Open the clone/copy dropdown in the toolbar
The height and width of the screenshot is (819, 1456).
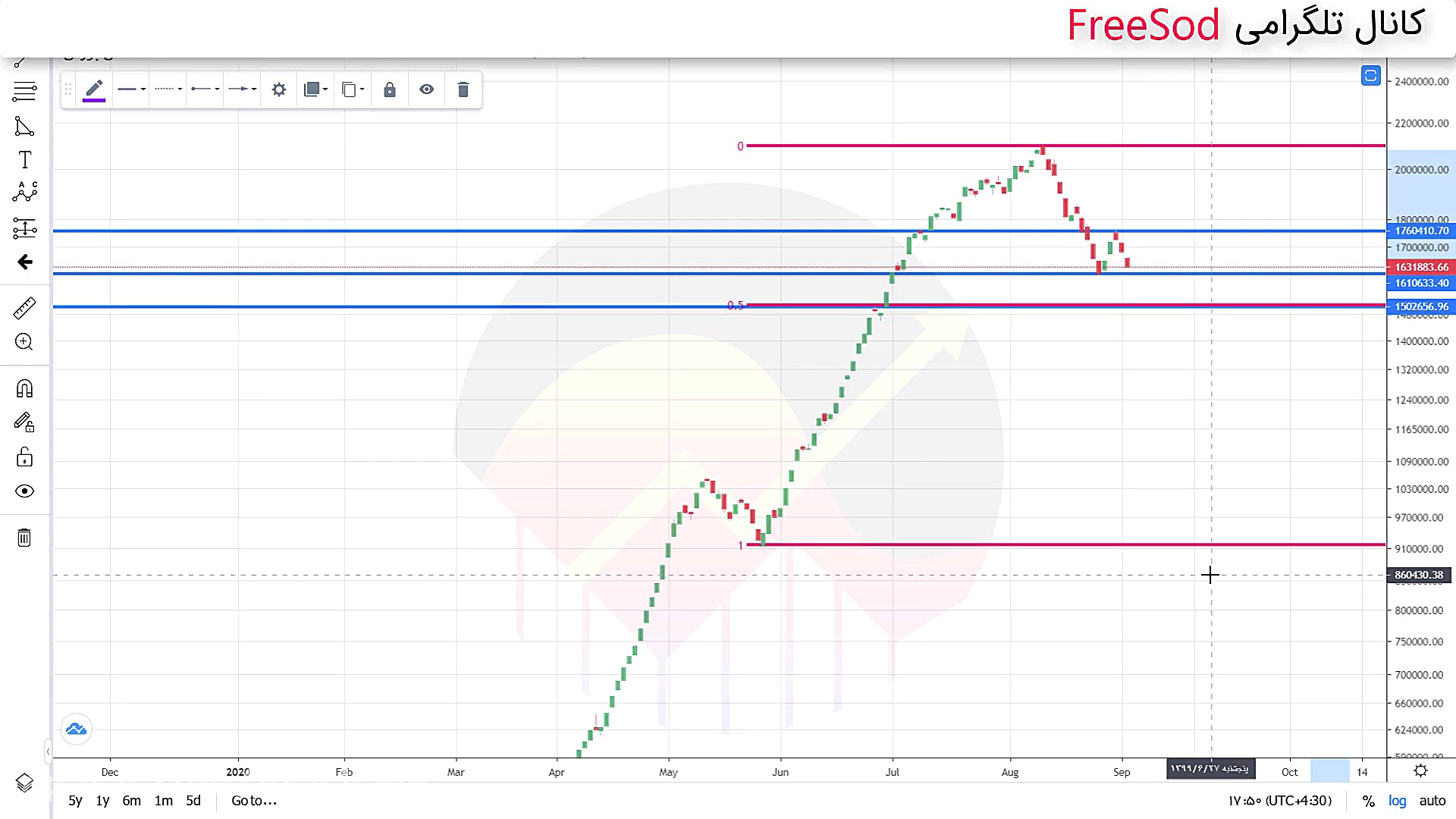click(x=353, y=89)
